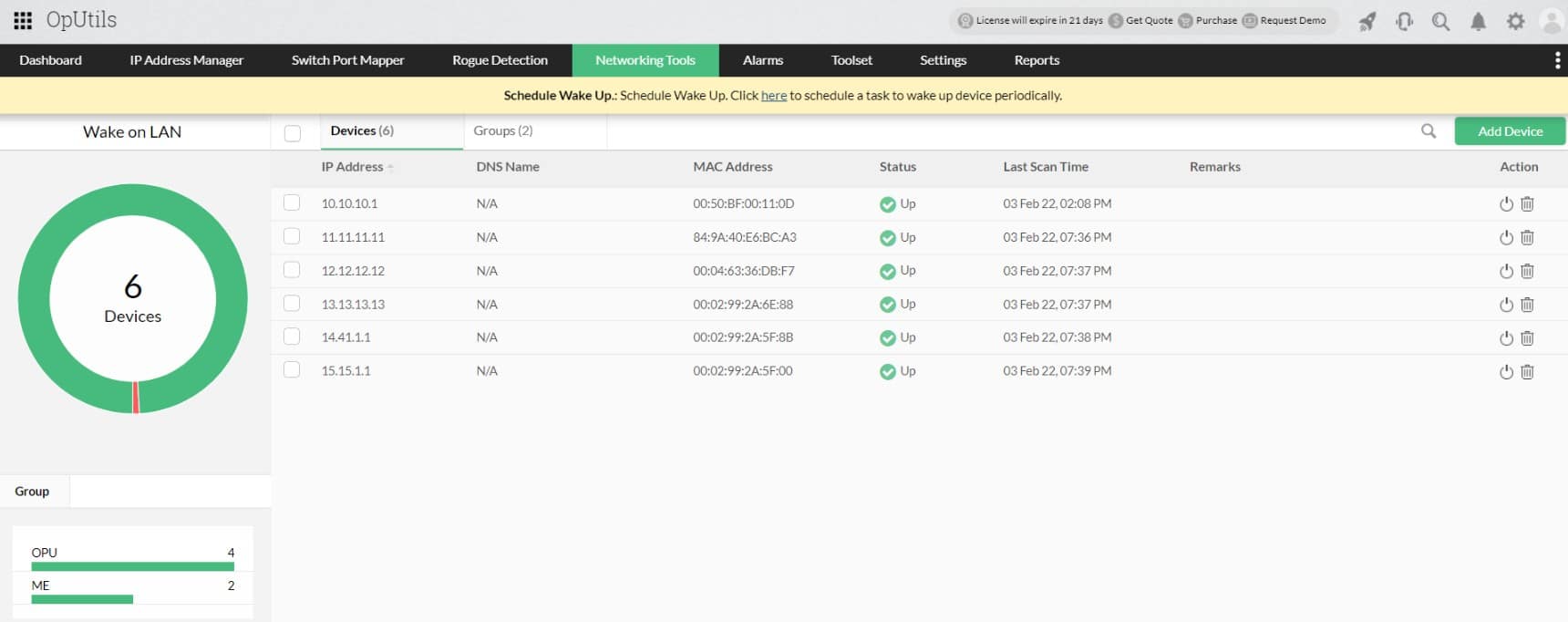
Task: Open the apps grid menu icon
Action: (23, 20)
